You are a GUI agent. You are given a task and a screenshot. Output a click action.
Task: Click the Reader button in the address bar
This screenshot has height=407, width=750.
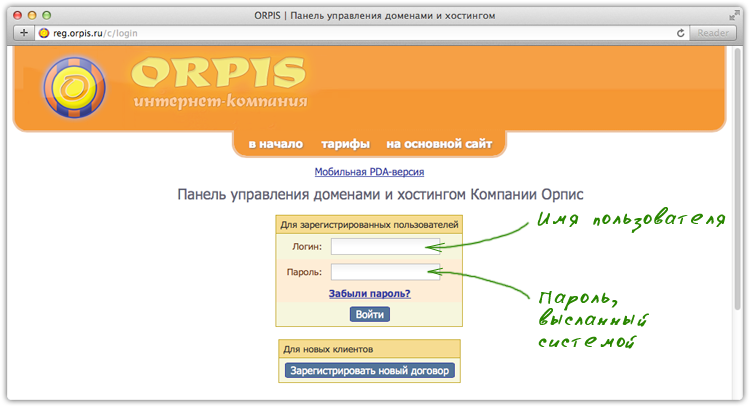(713, 33)
